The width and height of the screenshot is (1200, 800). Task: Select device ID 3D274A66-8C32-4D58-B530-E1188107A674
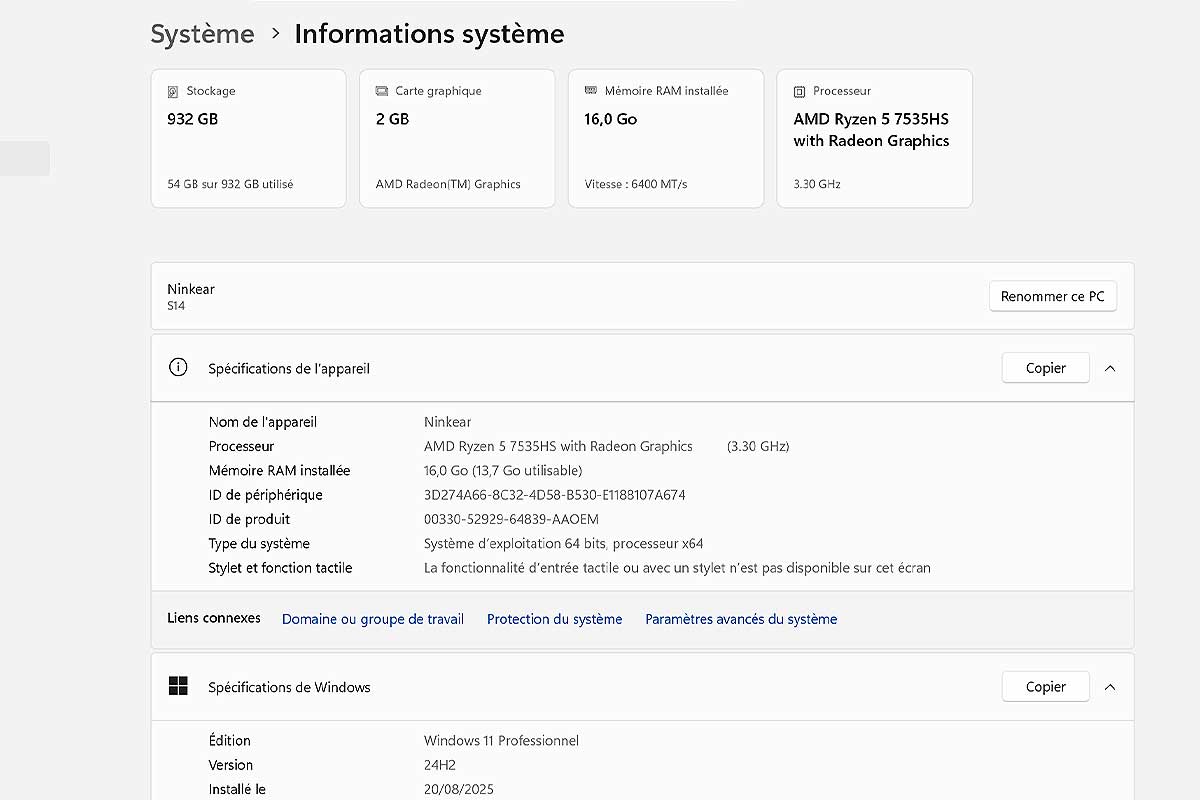pyautogui.click(x=555, y=495)
